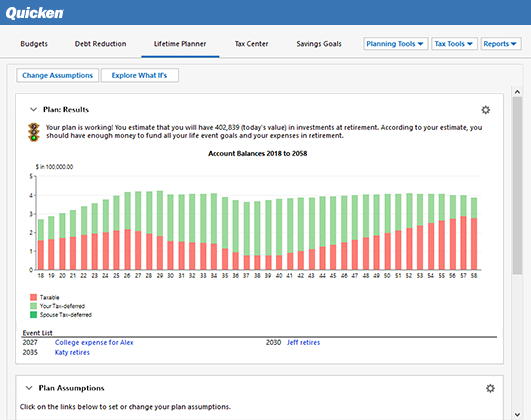
Task: Open the Planning Tools dropdown
Action: 396,44
